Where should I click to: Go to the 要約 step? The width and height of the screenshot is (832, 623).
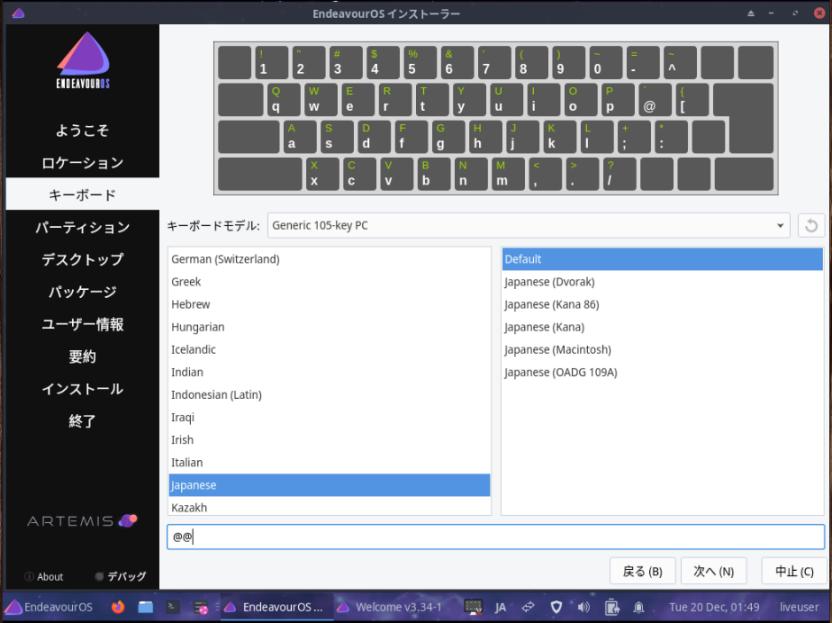coord(82,357)
